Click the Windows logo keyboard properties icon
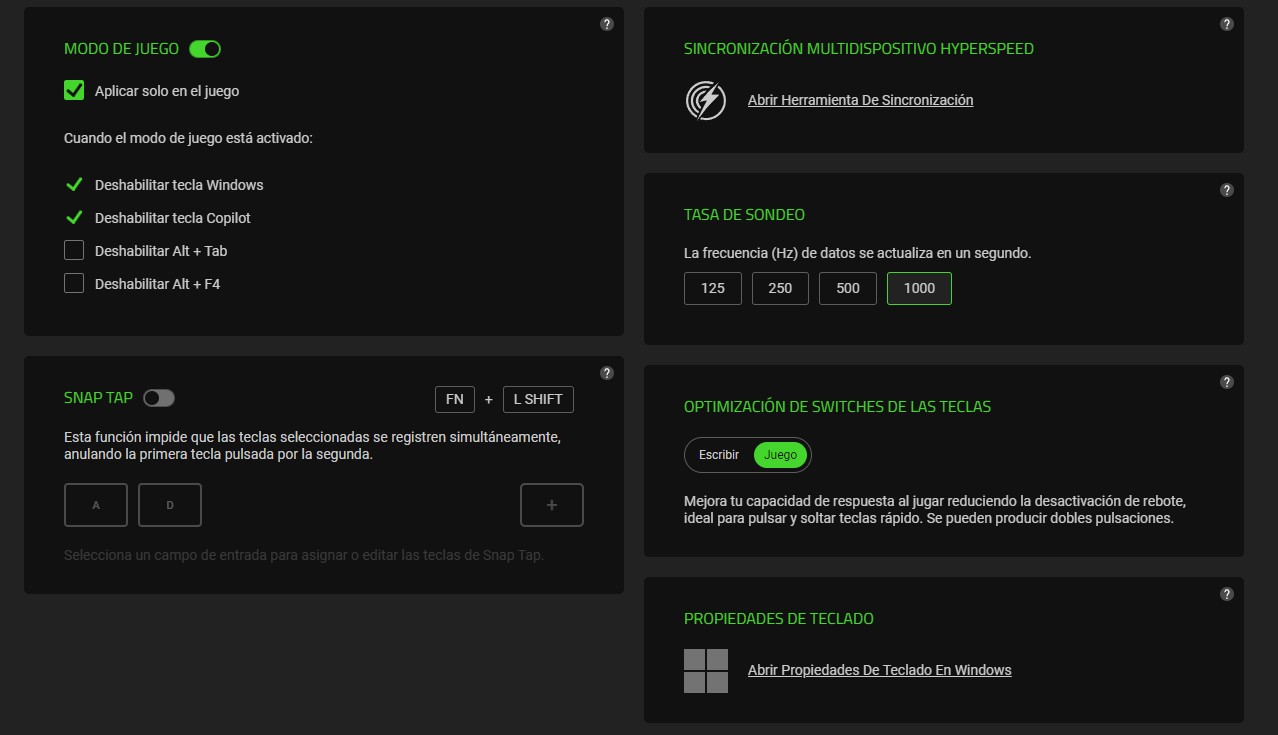The height and width of the screenshot is (735, 1278). pos(705,670)
